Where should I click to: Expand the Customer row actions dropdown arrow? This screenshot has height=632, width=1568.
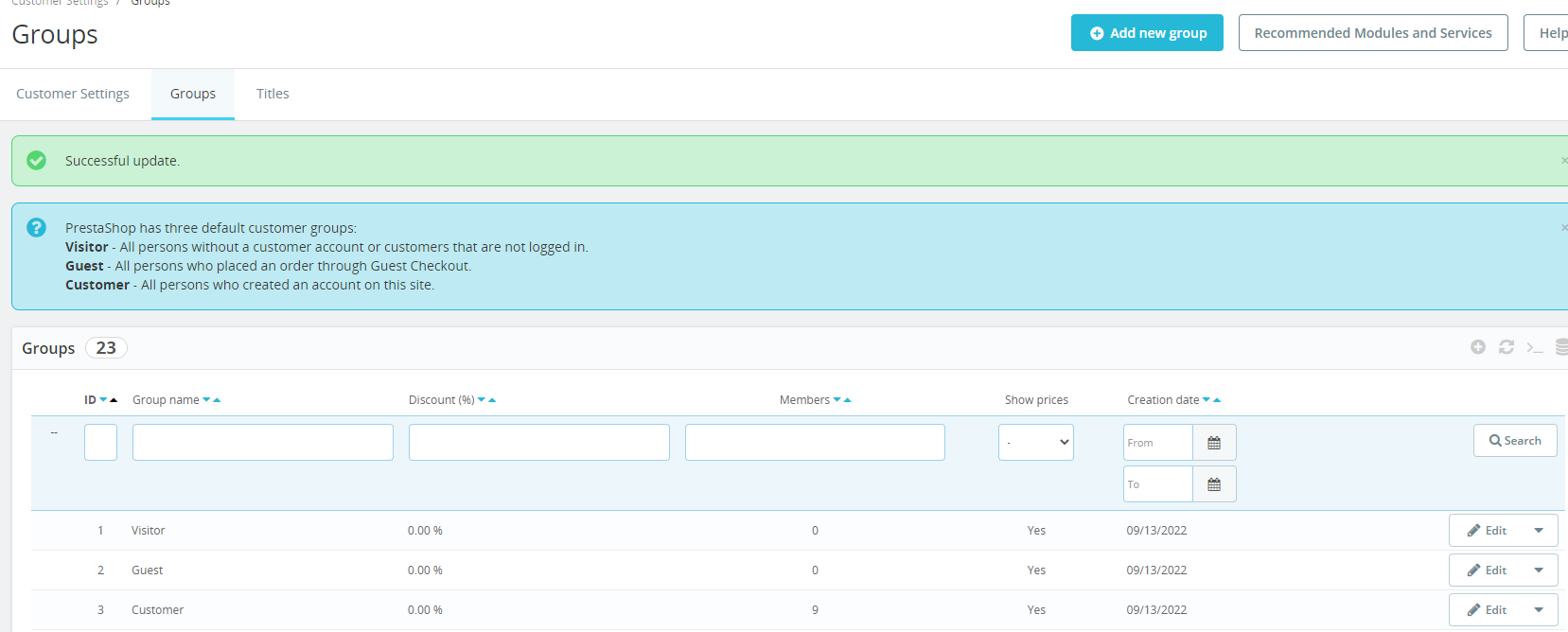click(1539, 610)
